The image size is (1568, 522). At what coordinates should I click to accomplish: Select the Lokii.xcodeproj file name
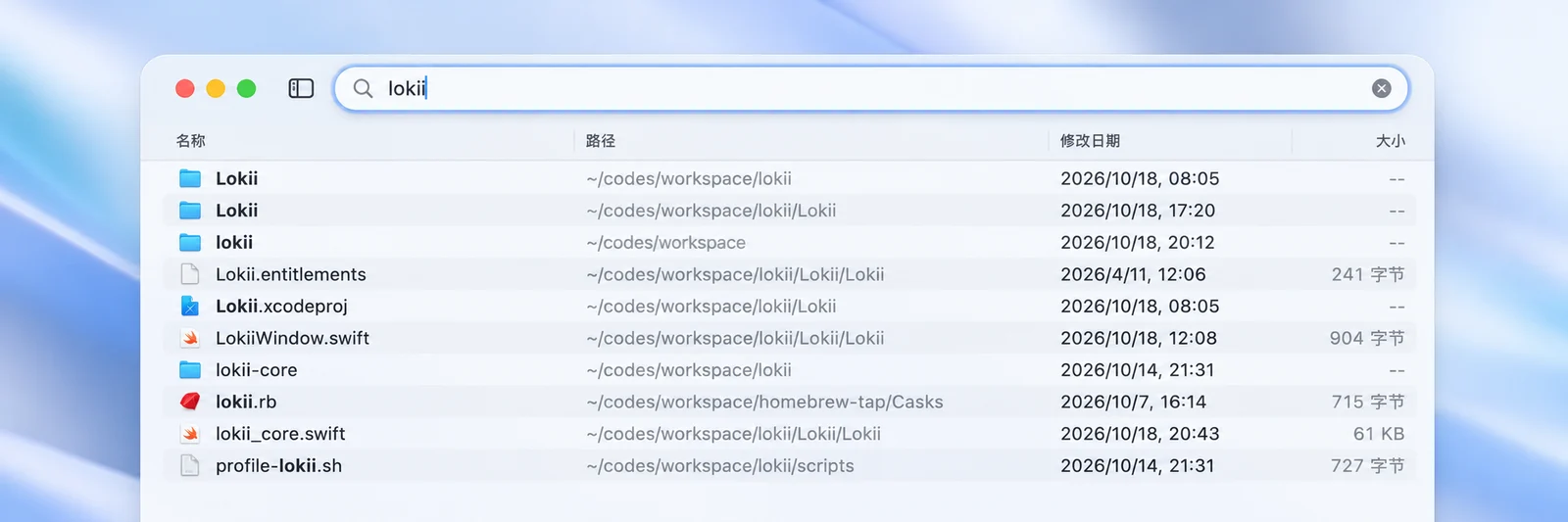[281, 307]
